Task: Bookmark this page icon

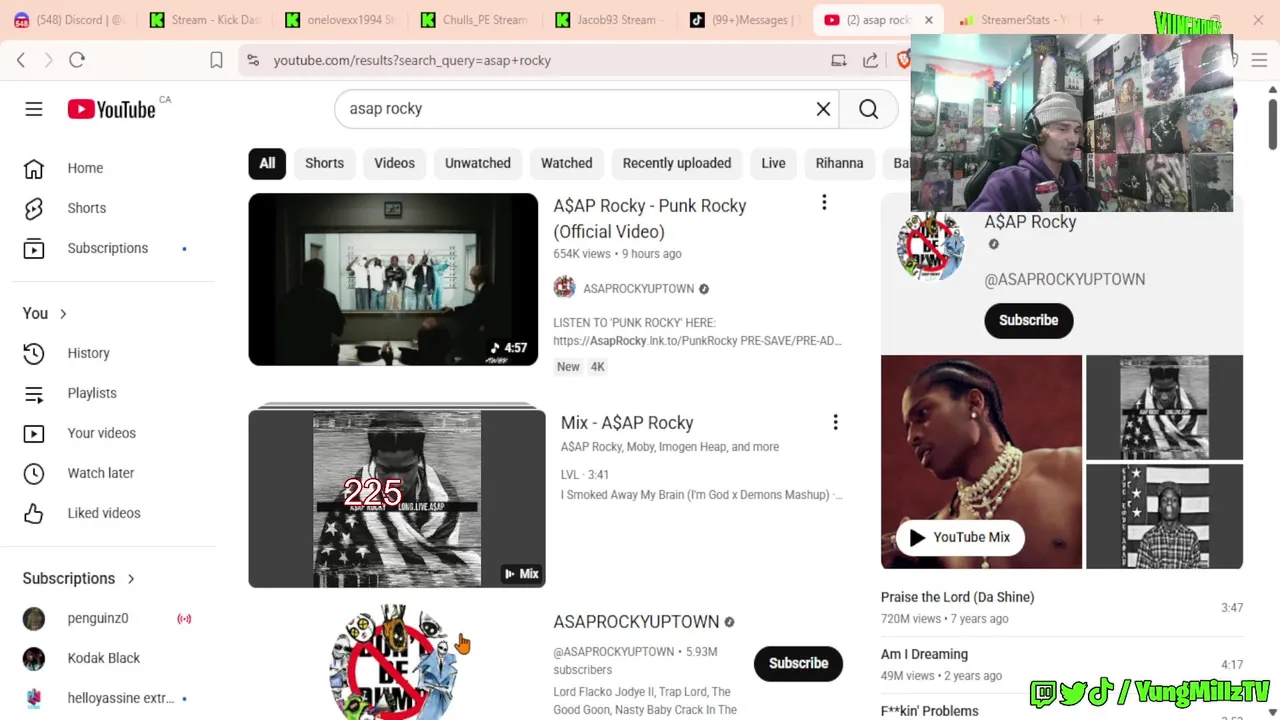Action: (216, 60)
